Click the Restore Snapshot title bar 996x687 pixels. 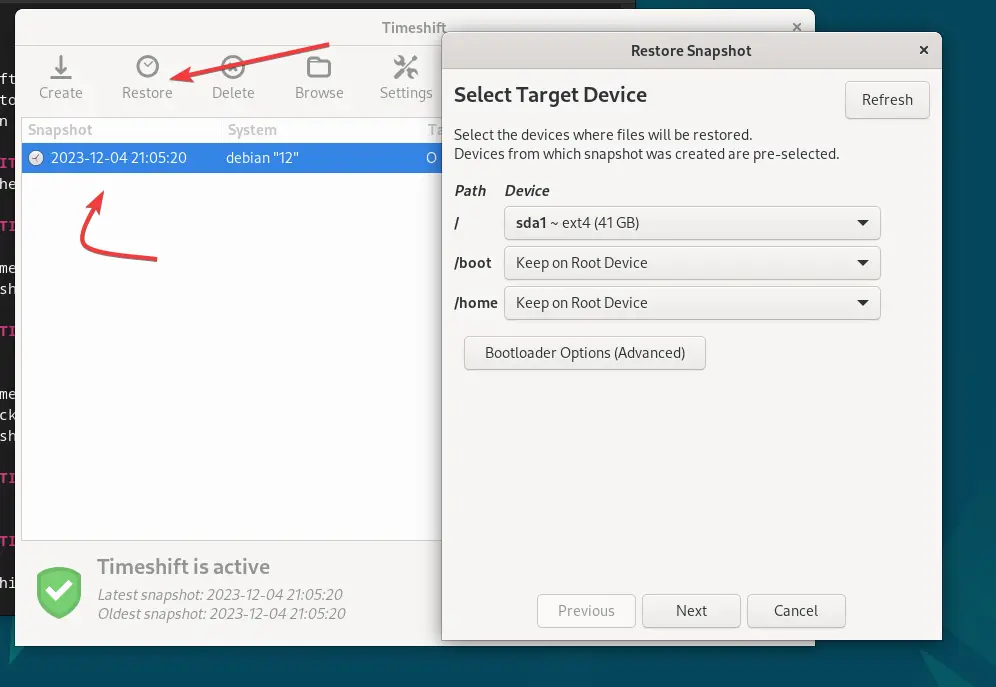click(691, 51)
